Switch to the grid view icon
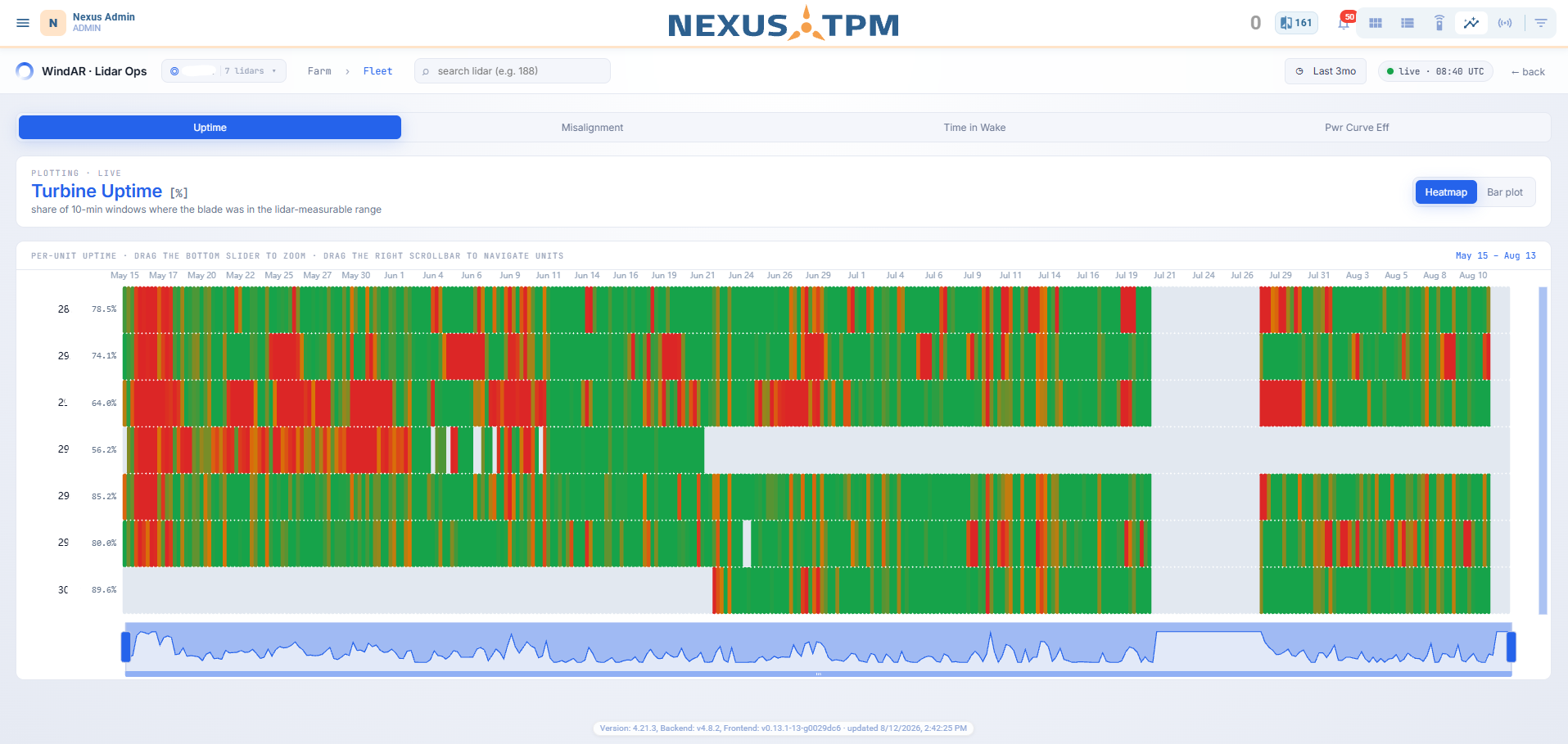 pyautogui.click(x=1376, y=23)
